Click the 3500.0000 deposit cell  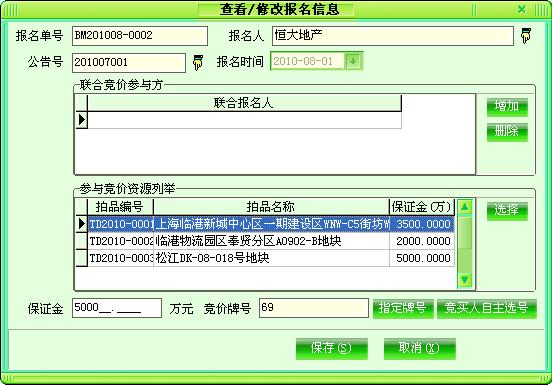pos(422,224)
